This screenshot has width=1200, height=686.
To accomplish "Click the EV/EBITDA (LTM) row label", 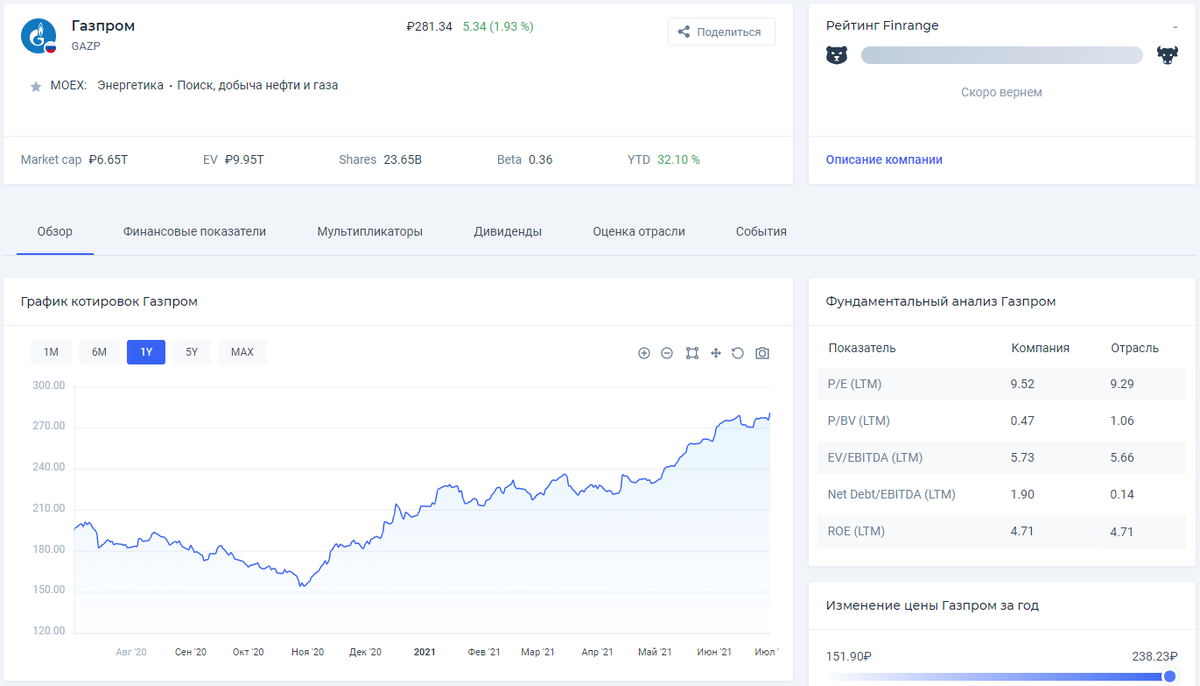I will pos(875,458).
